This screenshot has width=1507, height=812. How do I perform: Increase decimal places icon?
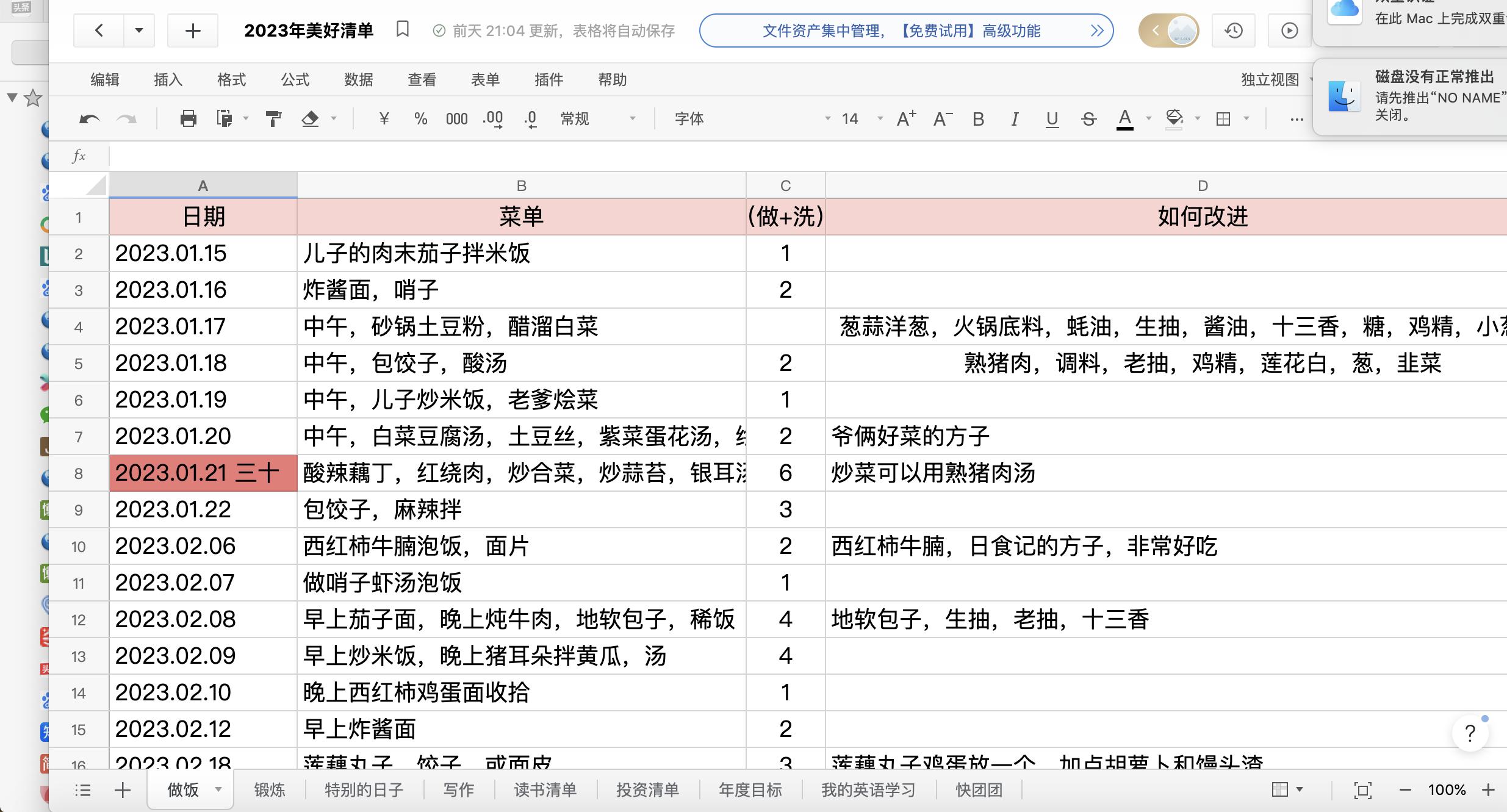492,118
